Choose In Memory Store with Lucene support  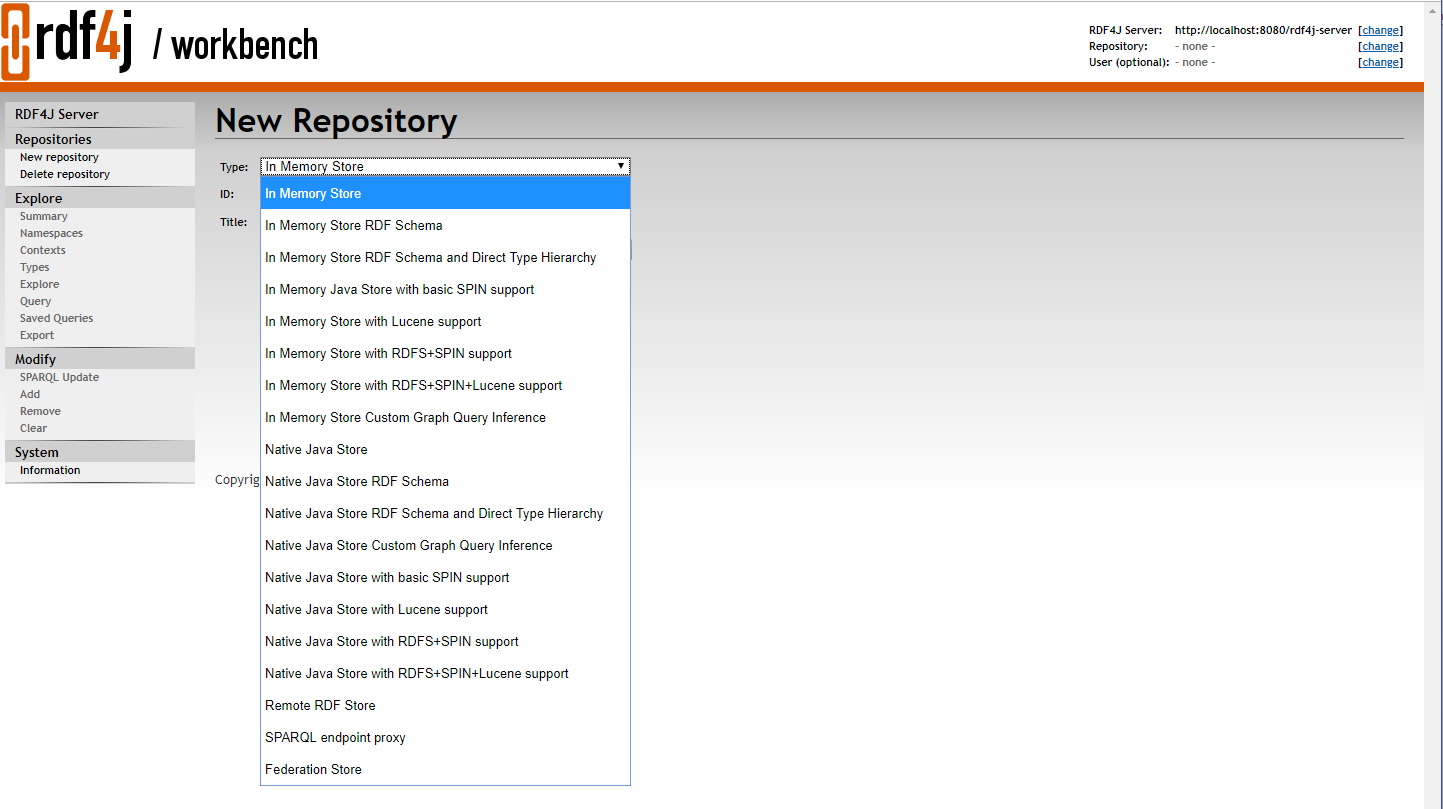pyautogui.click(x=445, y=321)
